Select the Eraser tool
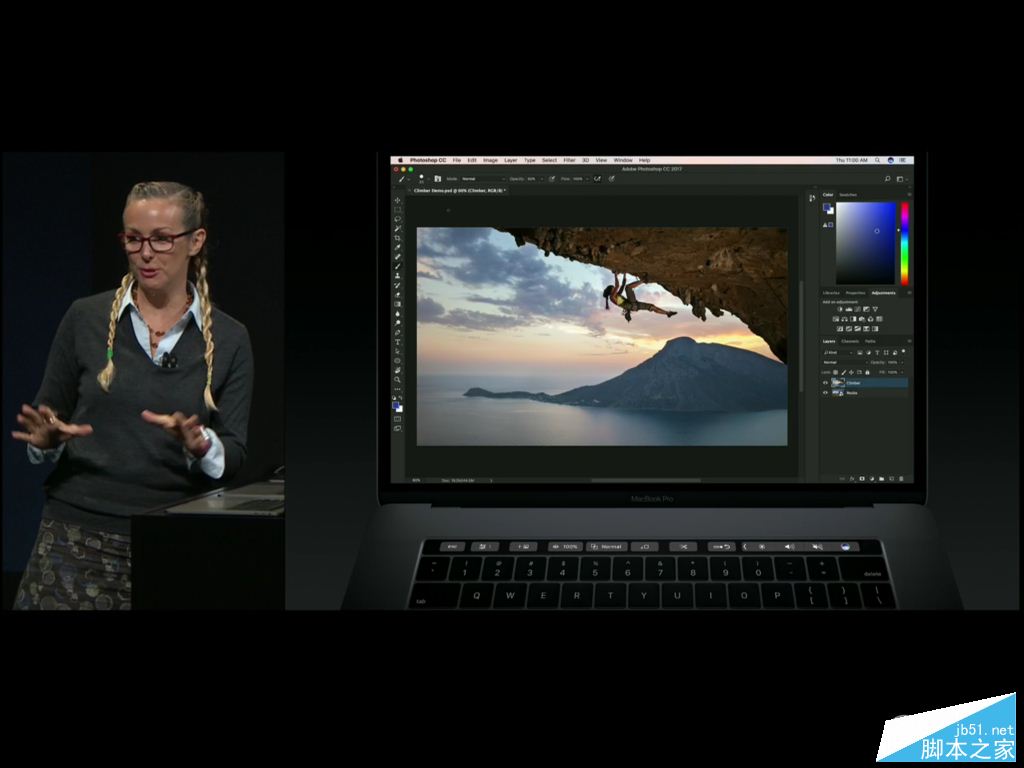This screenshot has height=768, width=1024. point(397,295)
